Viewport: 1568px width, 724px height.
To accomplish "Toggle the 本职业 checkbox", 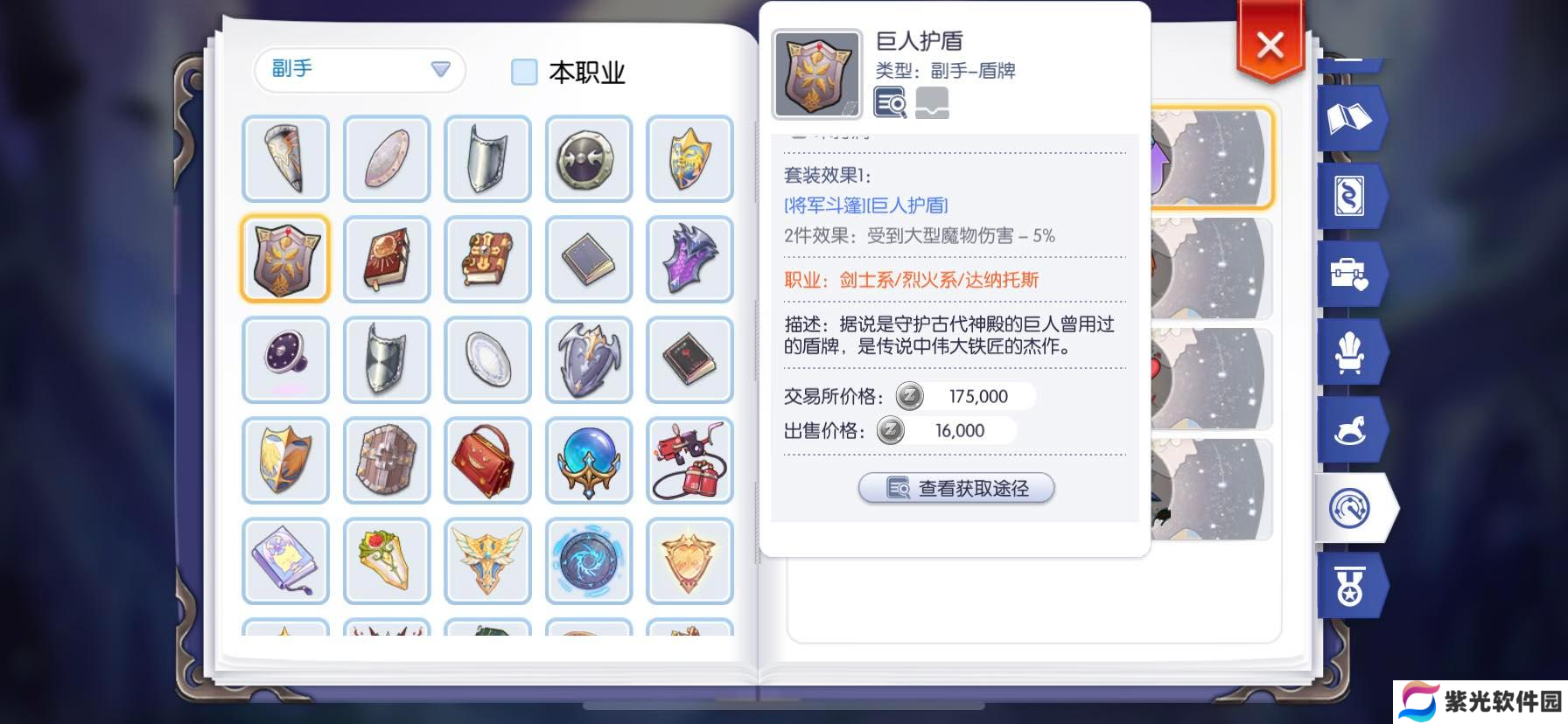I will [524, 73].
